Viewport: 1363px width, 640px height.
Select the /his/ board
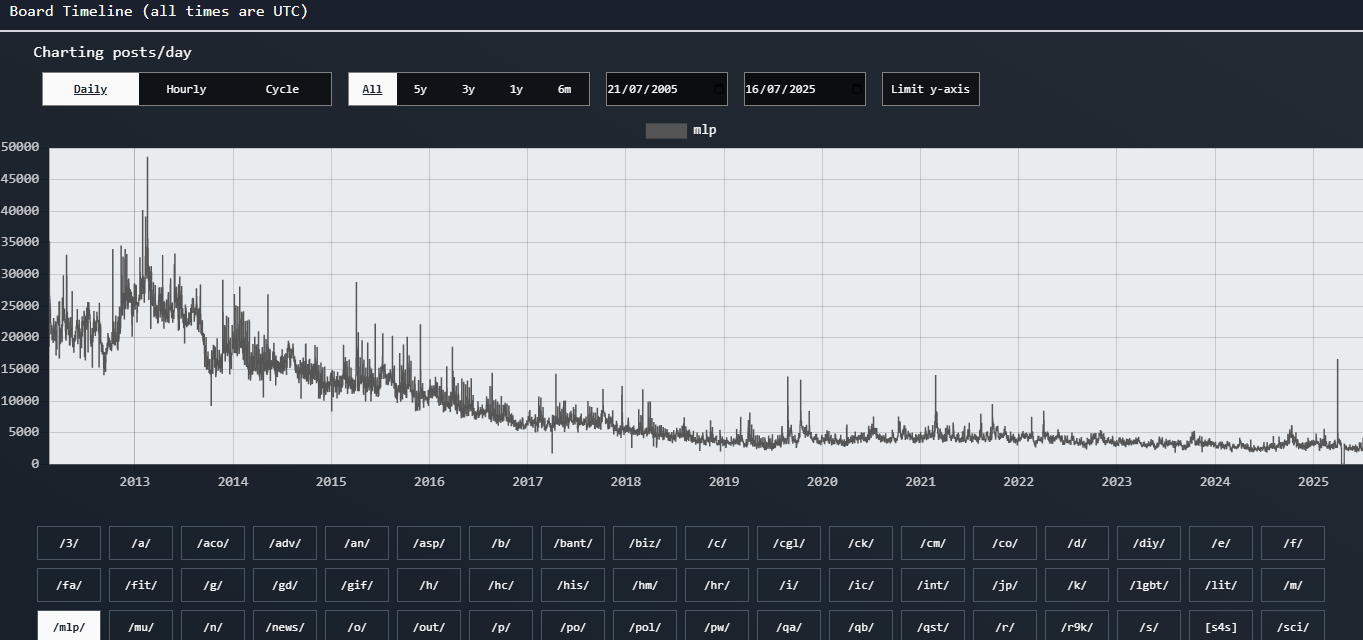point(573,585)
